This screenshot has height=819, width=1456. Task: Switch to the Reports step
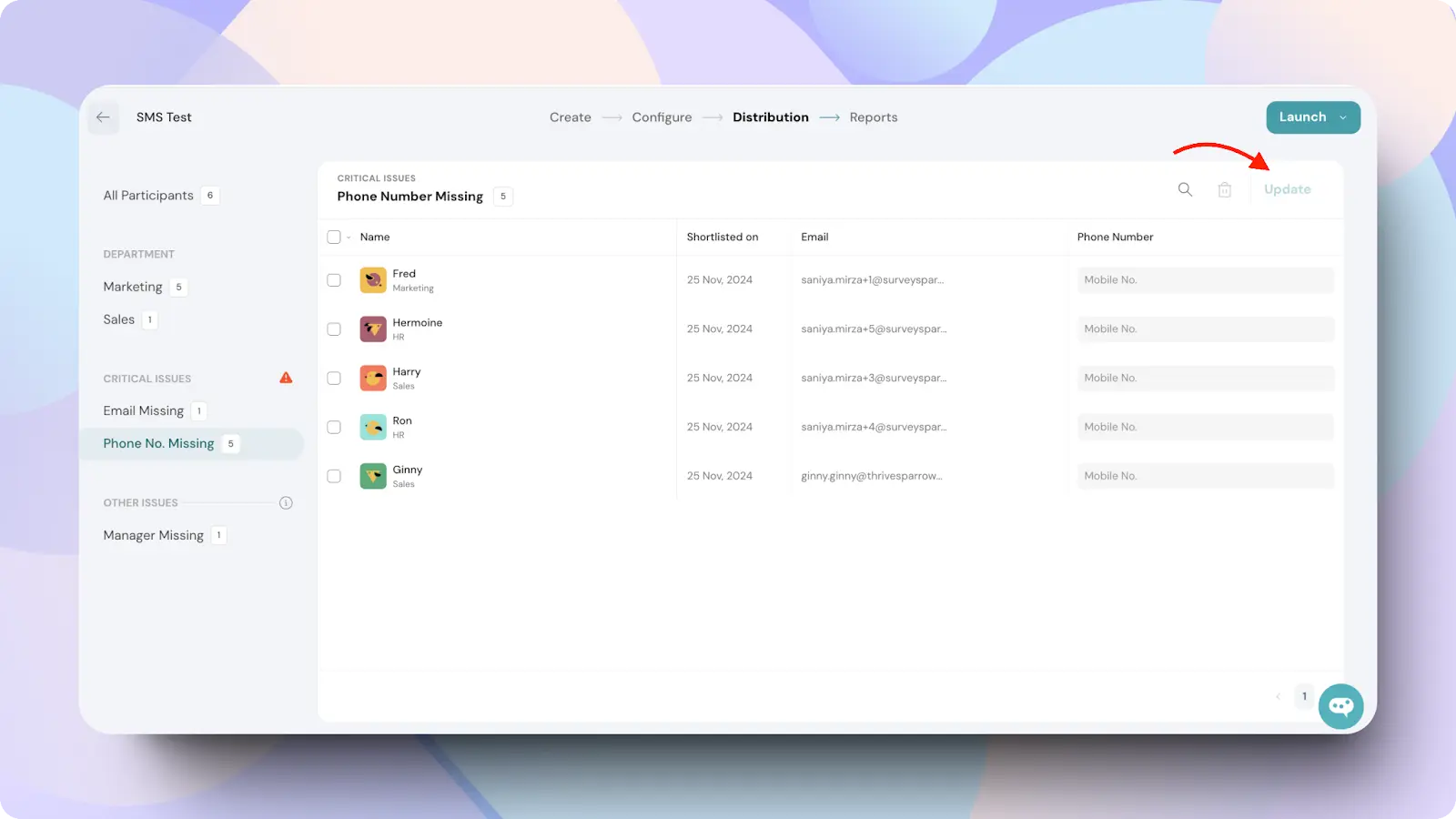[873, 117]
